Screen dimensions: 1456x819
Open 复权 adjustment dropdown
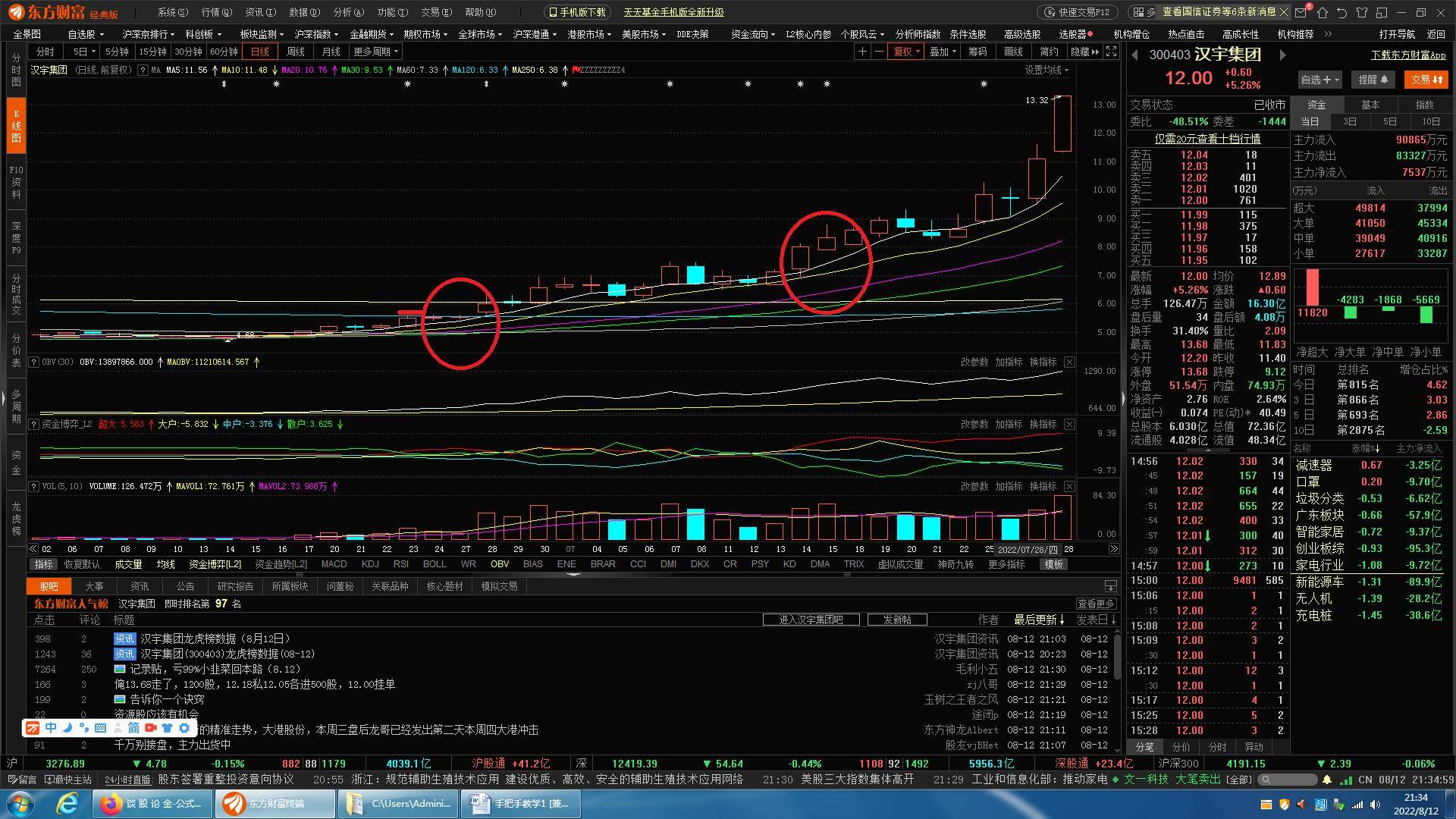point(906,52)
